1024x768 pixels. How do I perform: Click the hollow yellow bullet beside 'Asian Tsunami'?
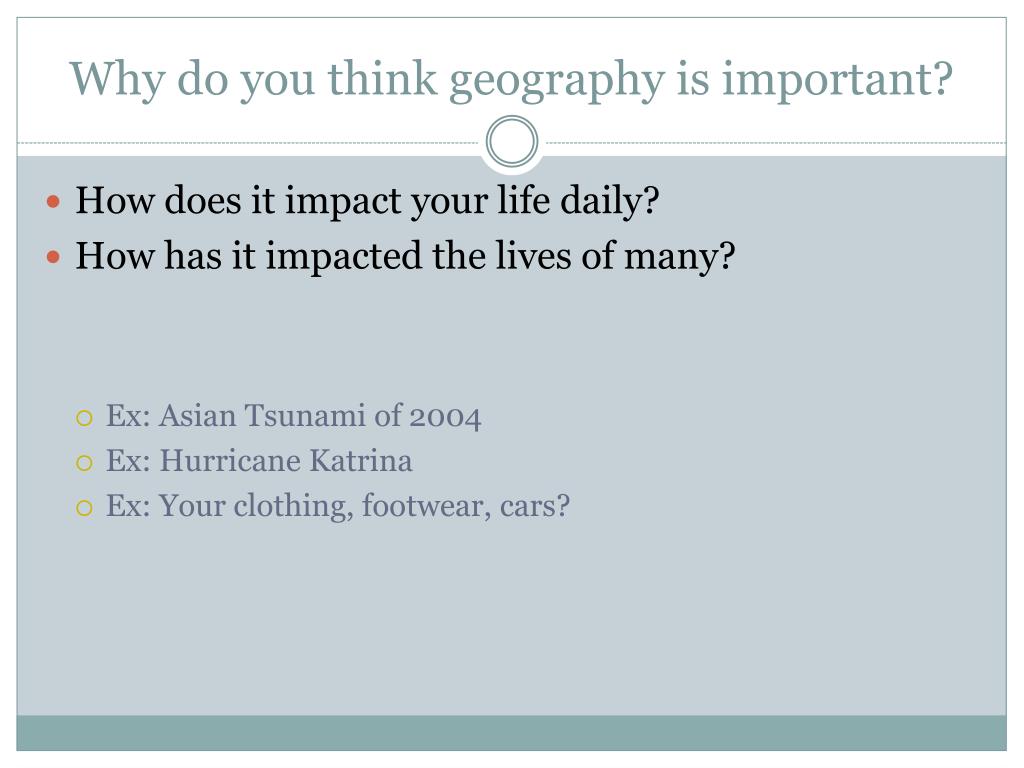pos(84,418)
